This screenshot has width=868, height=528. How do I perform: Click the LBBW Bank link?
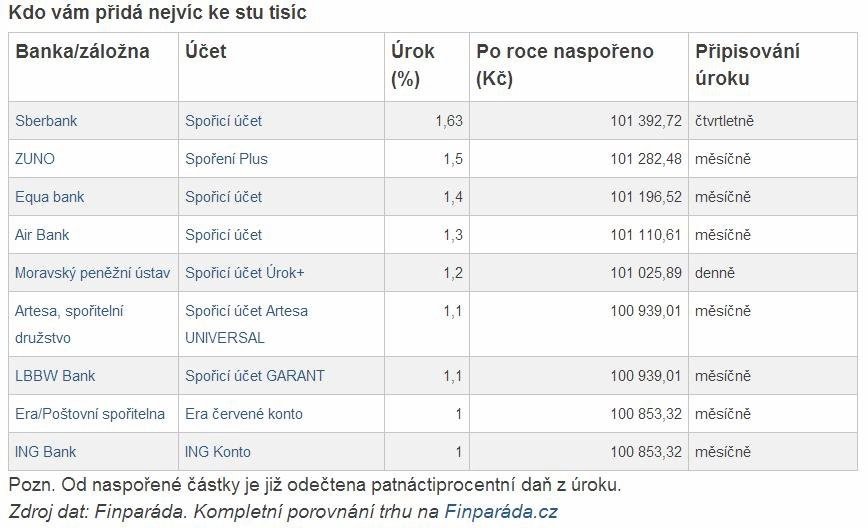point(55,376)
